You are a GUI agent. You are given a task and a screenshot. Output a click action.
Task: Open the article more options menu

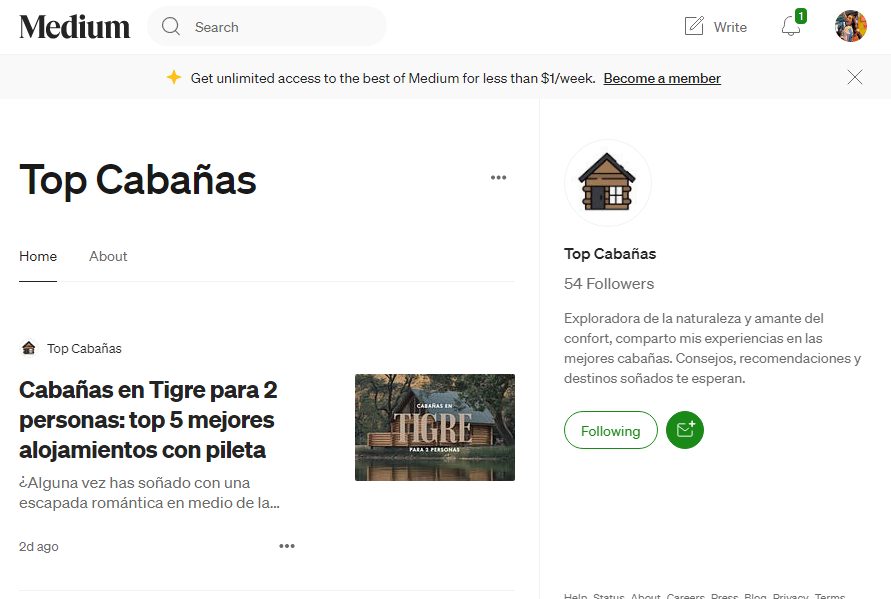pos(287,546)
